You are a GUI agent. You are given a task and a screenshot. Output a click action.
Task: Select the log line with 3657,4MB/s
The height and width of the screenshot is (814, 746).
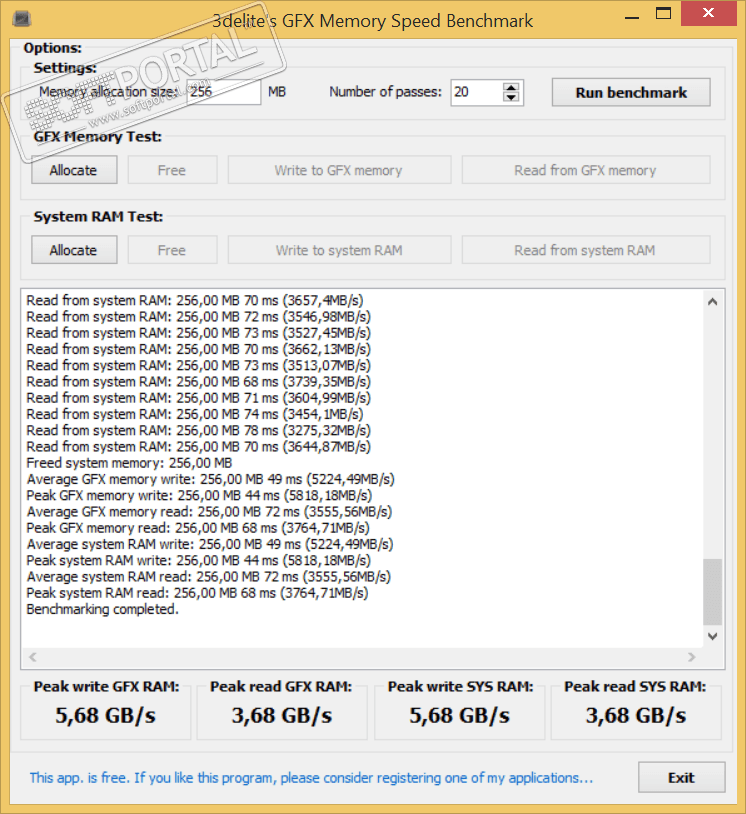click(x=195, y=301)
